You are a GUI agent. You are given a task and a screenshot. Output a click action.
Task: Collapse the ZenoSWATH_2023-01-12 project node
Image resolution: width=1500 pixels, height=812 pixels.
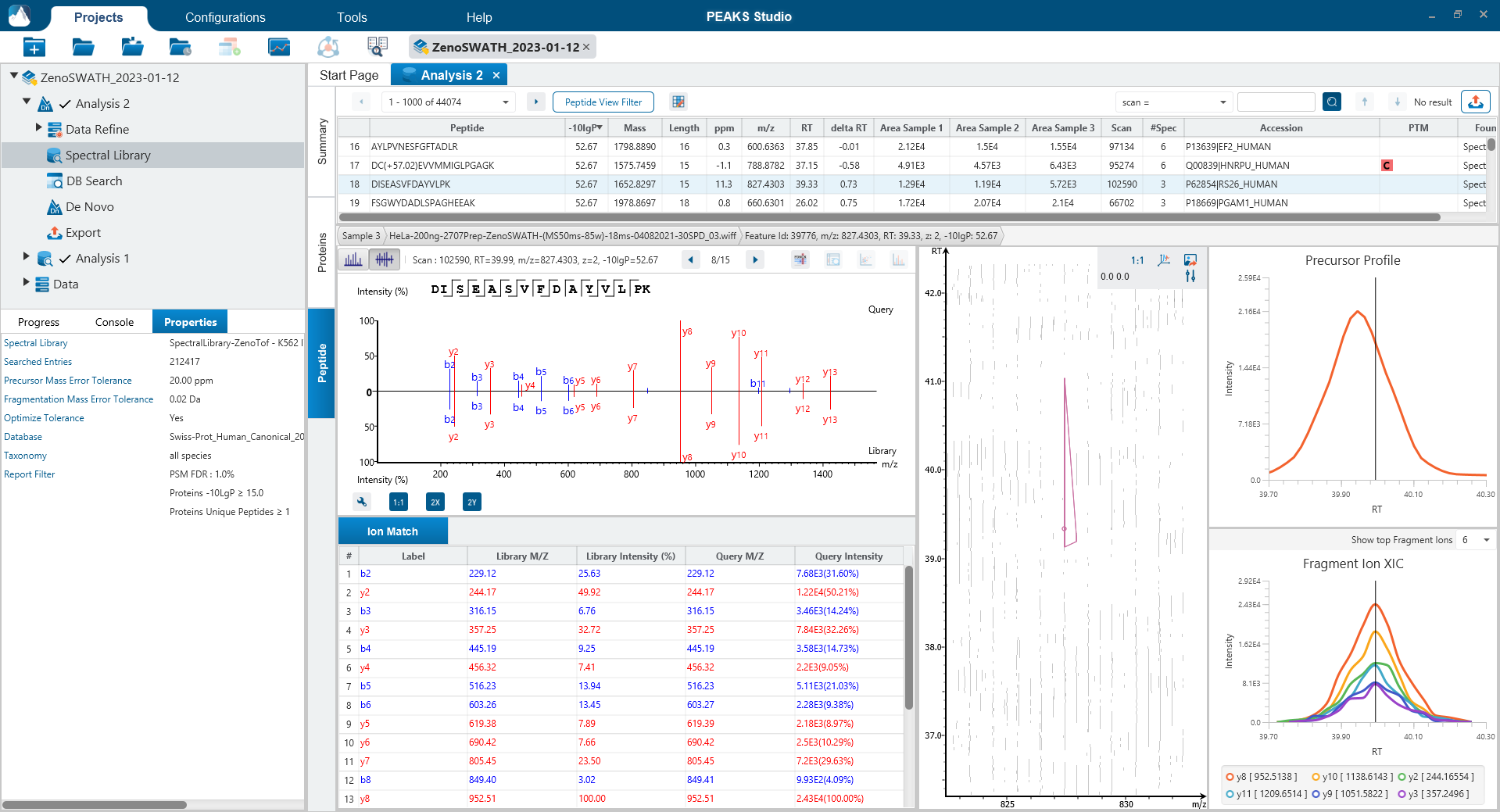click(x=14, y=76)
